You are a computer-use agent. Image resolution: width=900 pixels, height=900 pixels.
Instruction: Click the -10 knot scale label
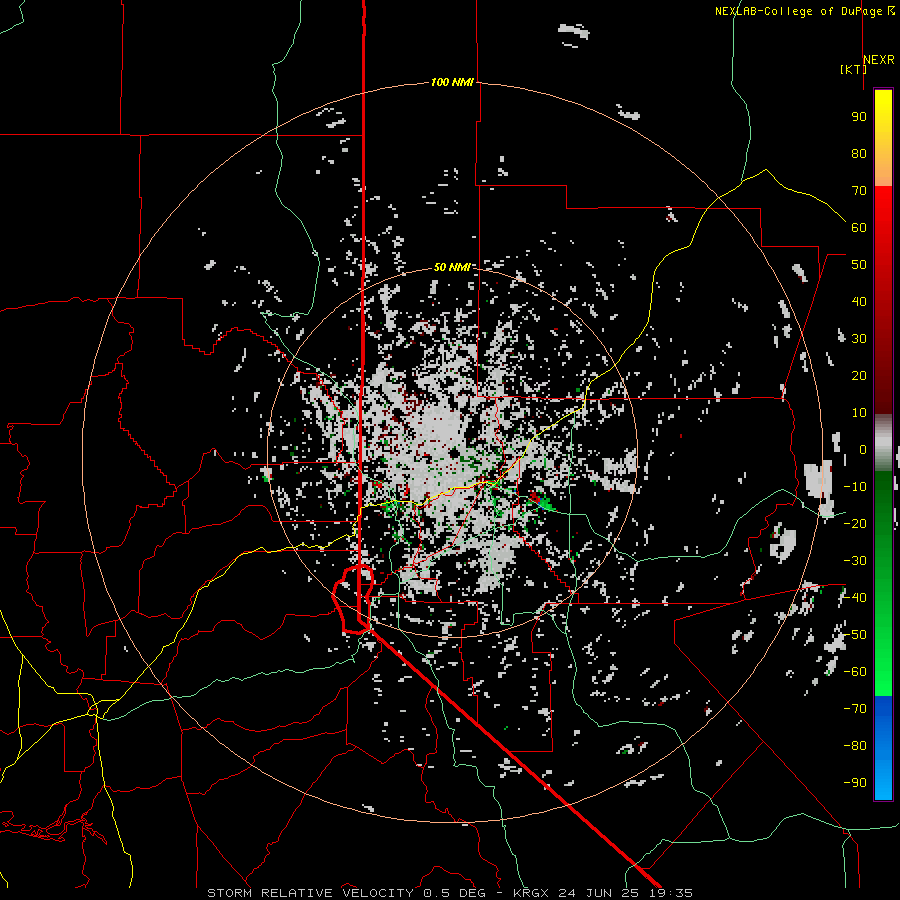(x=855, y=487)
